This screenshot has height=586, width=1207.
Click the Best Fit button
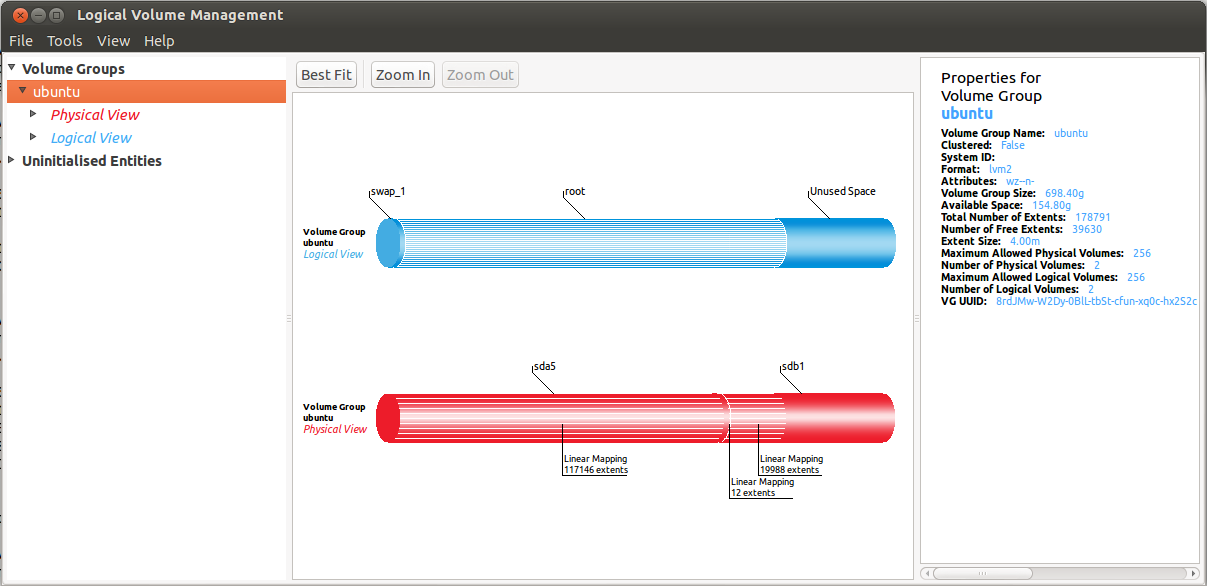click(x=327, y=75)
